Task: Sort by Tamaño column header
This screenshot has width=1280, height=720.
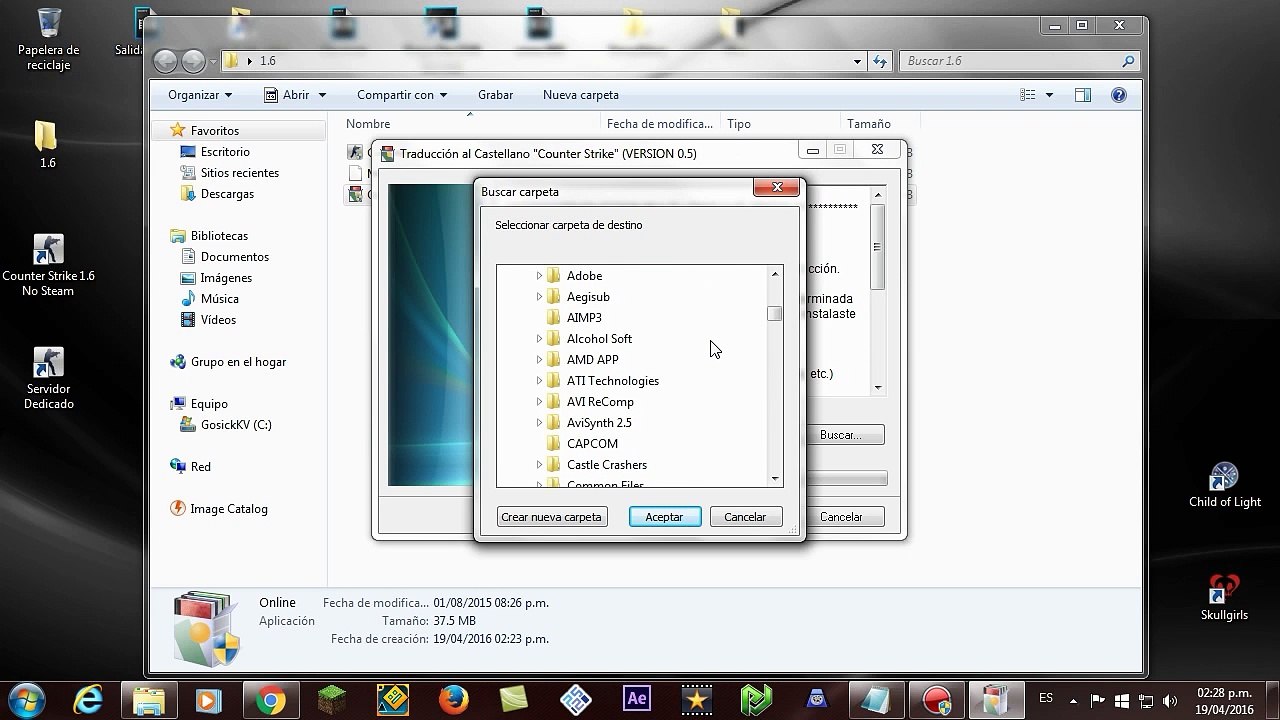Action: 880,124
